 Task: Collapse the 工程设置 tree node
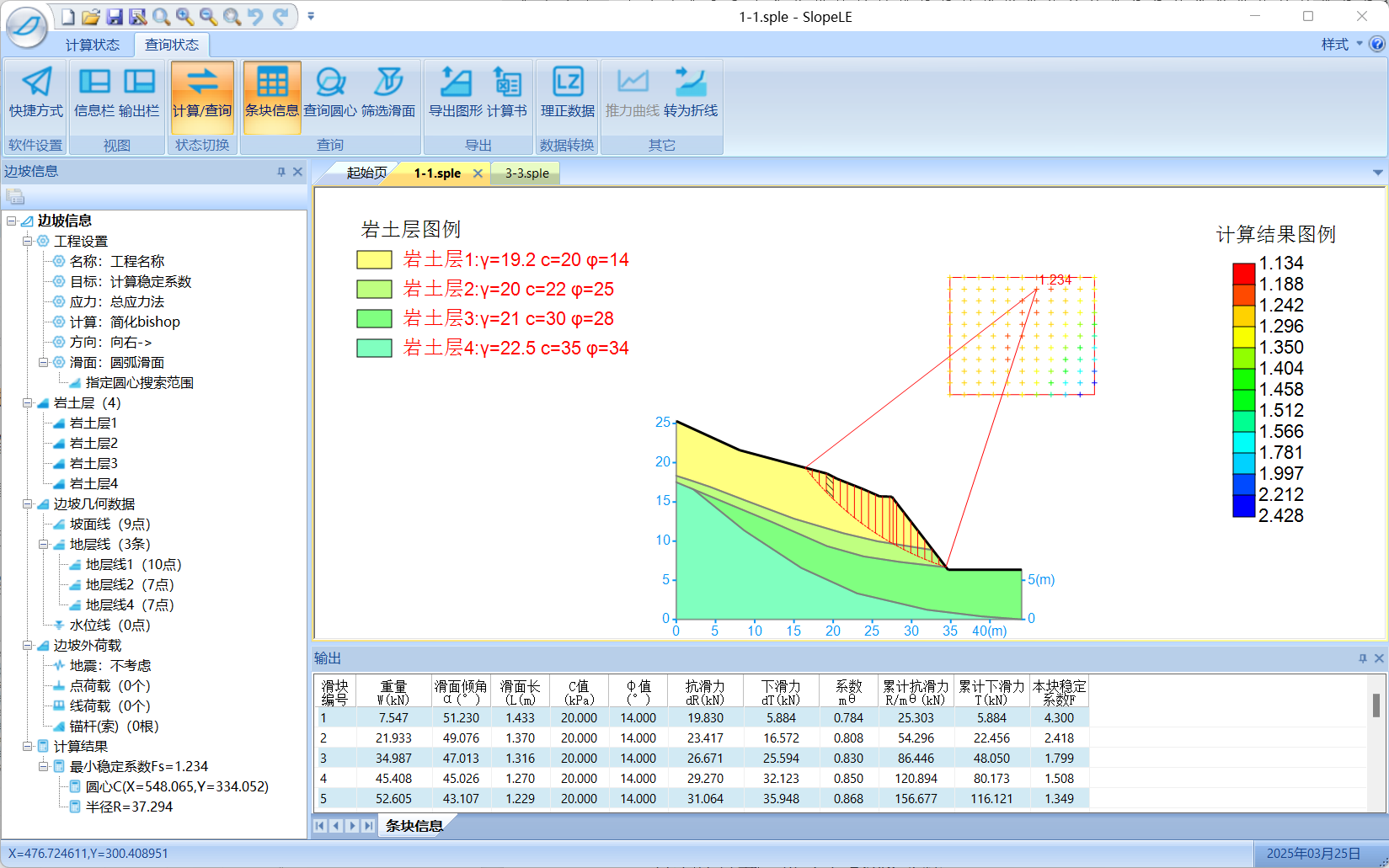pos(27,241)
